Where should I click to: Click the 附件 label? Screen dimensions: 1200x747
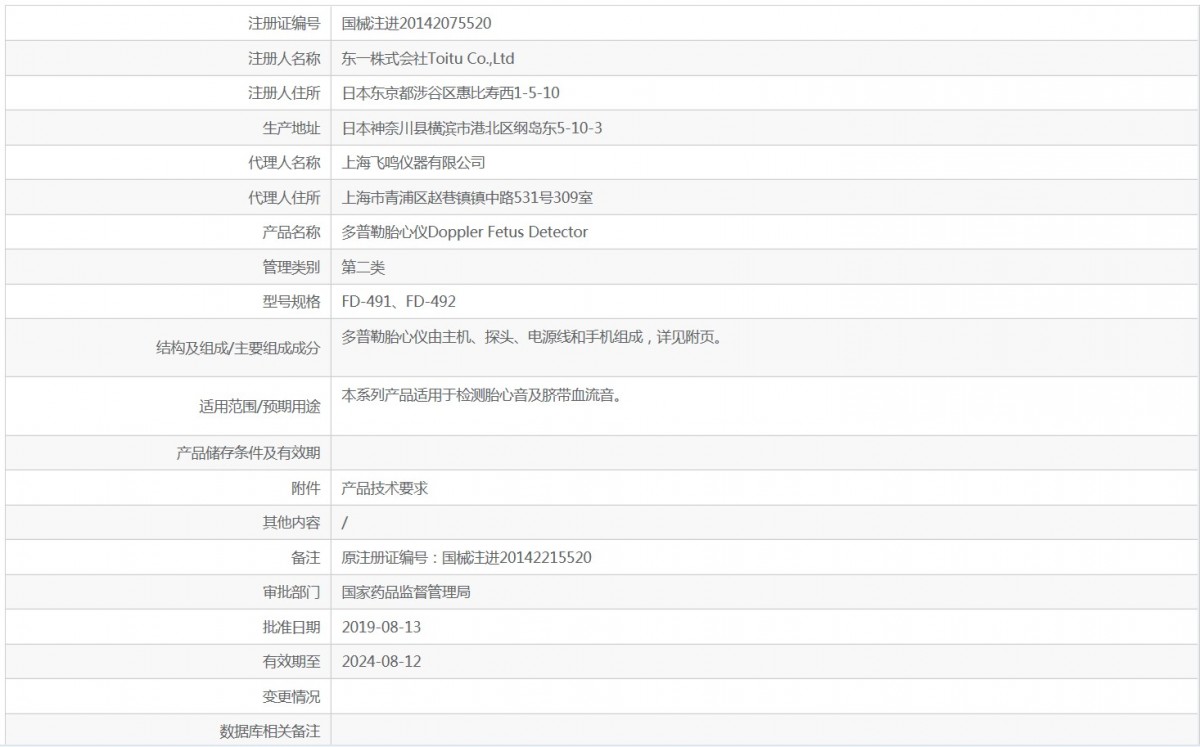point(306,488)
